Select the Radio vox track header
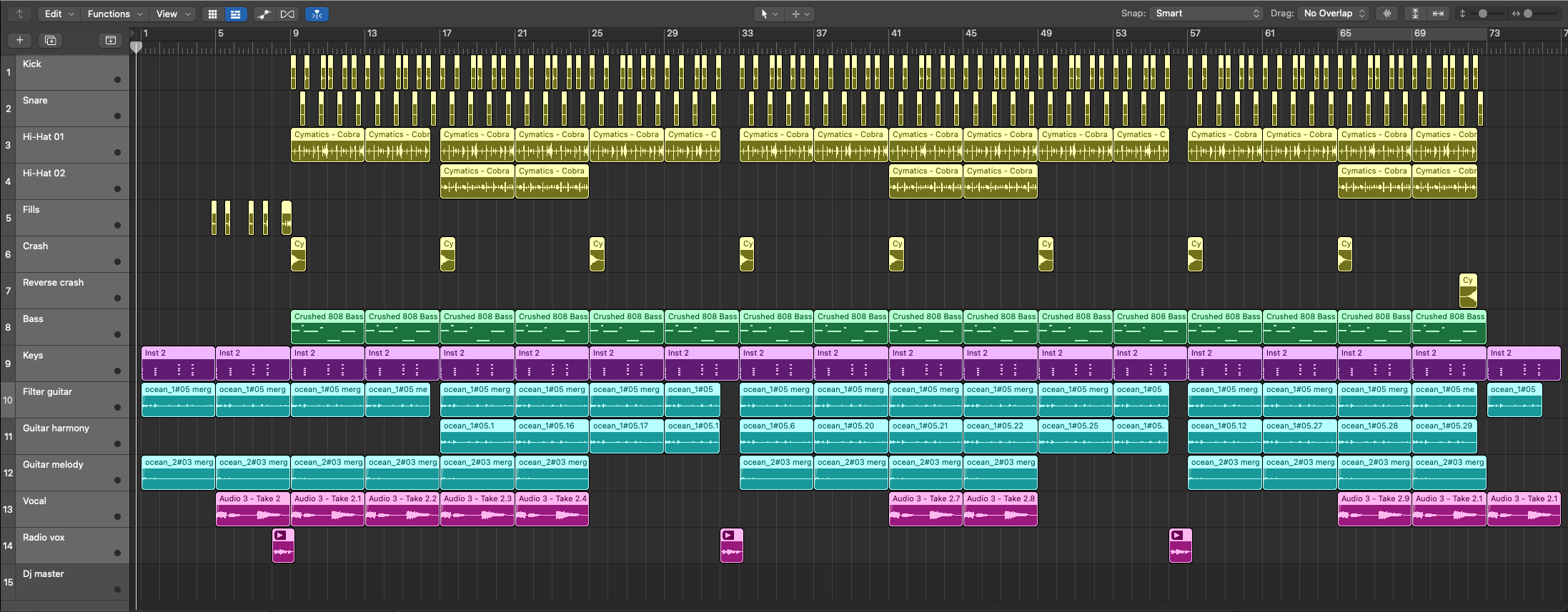 pyautogui.click(x=65, y=546)
